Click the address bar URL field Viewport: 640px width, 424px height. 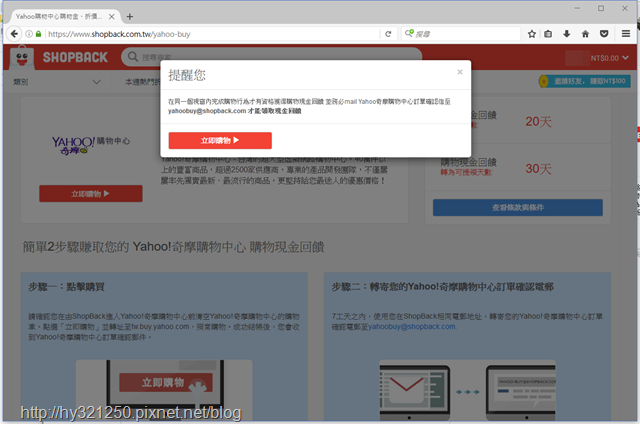point(212,34)
